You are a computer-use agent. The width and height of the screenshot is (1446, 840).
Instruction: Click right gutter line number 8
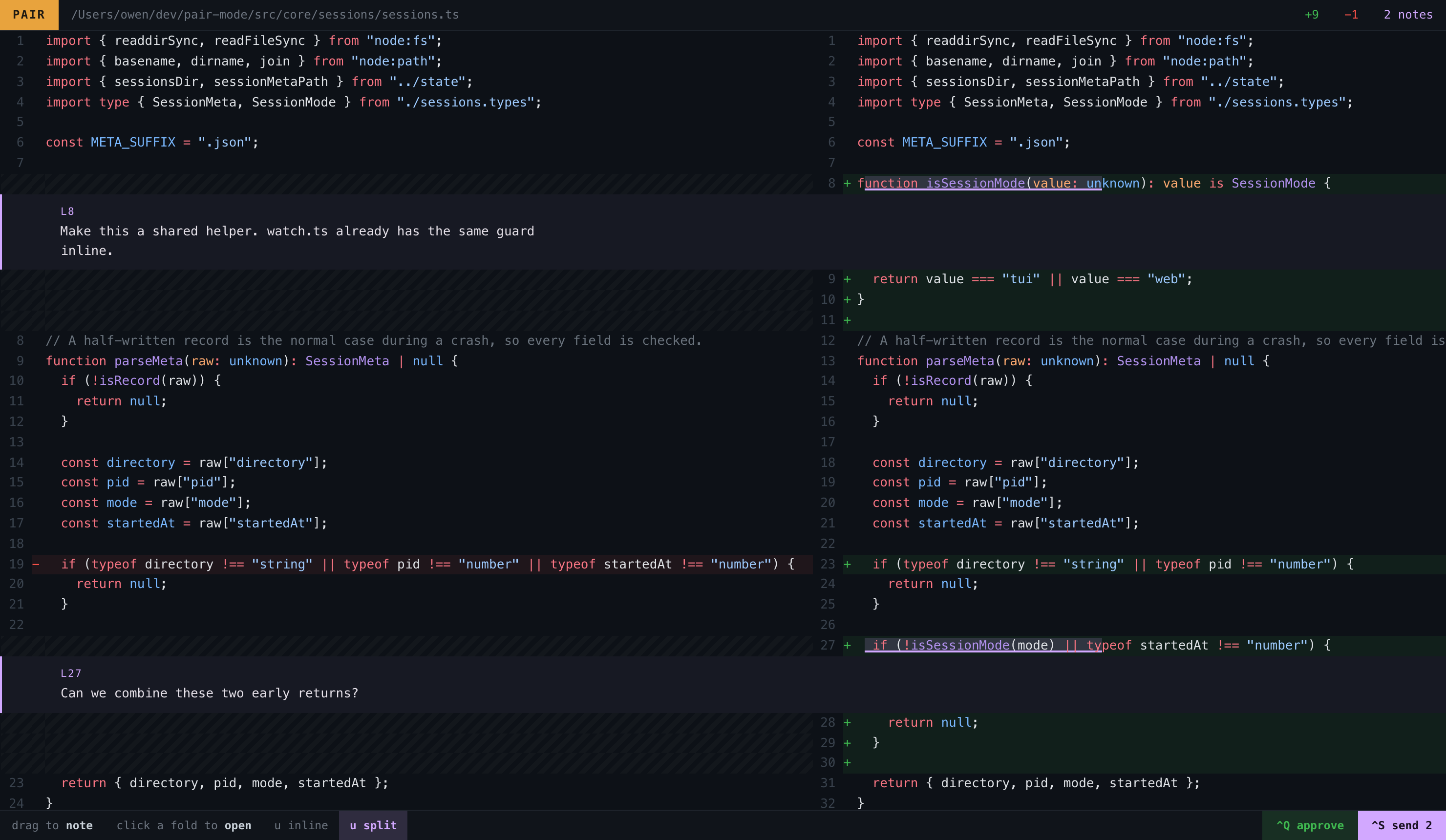831,184
